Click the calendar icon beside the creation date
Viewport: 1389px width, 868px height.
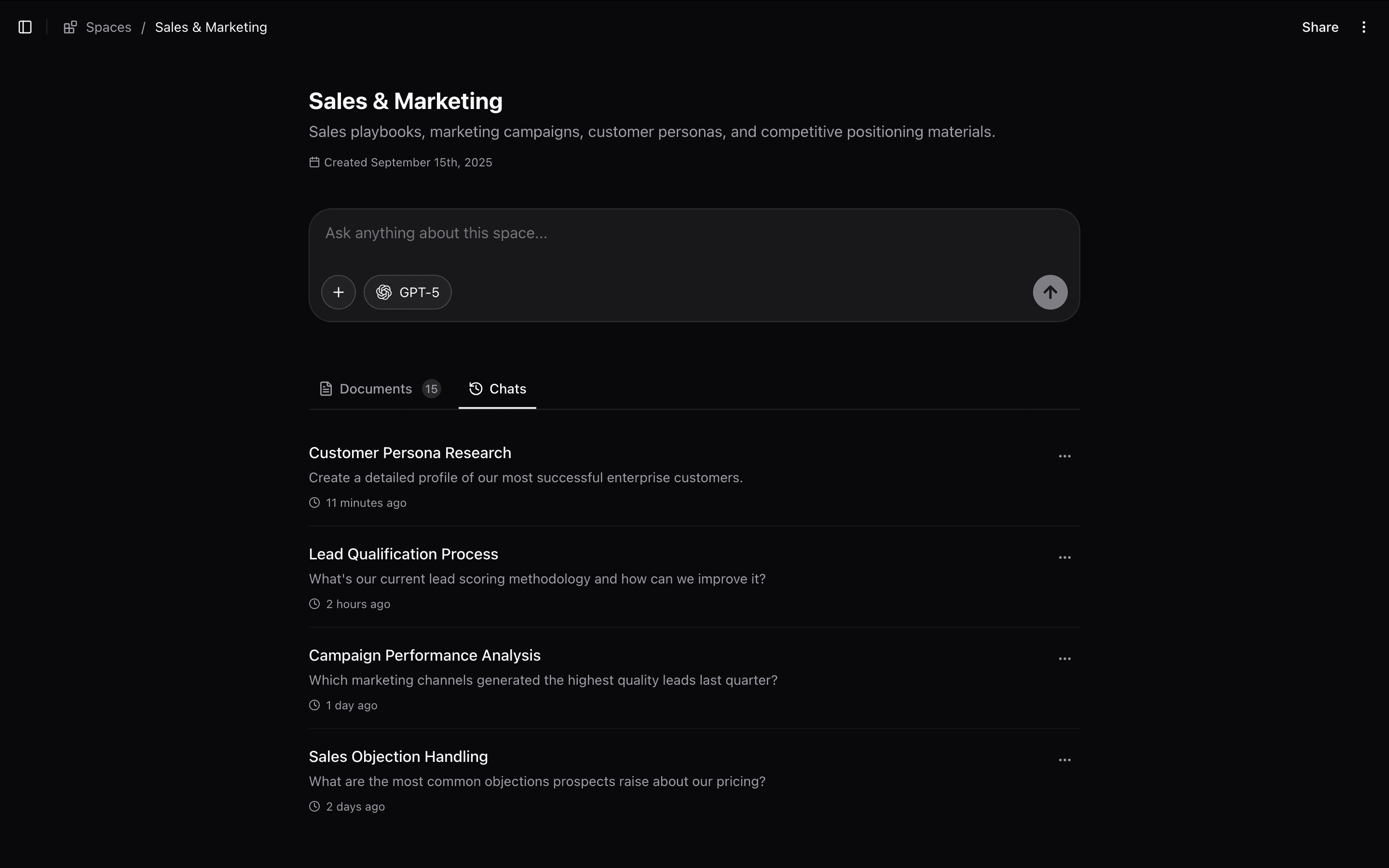314,162
